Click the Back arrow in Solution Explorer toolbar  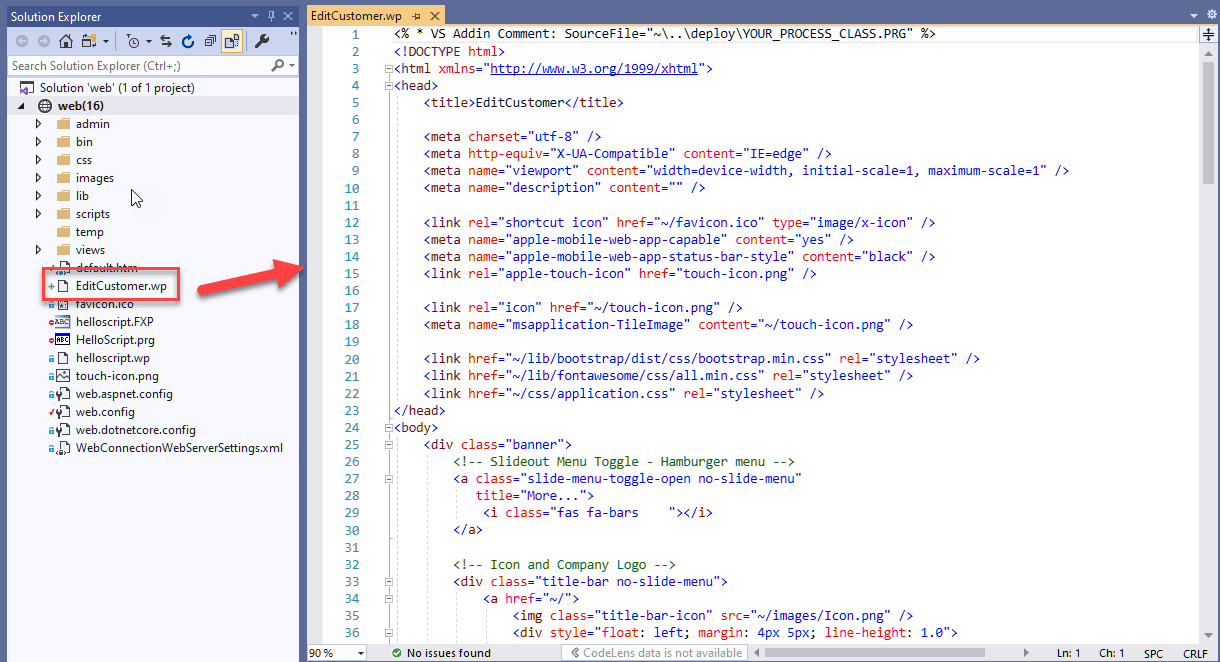pos(22,41)
